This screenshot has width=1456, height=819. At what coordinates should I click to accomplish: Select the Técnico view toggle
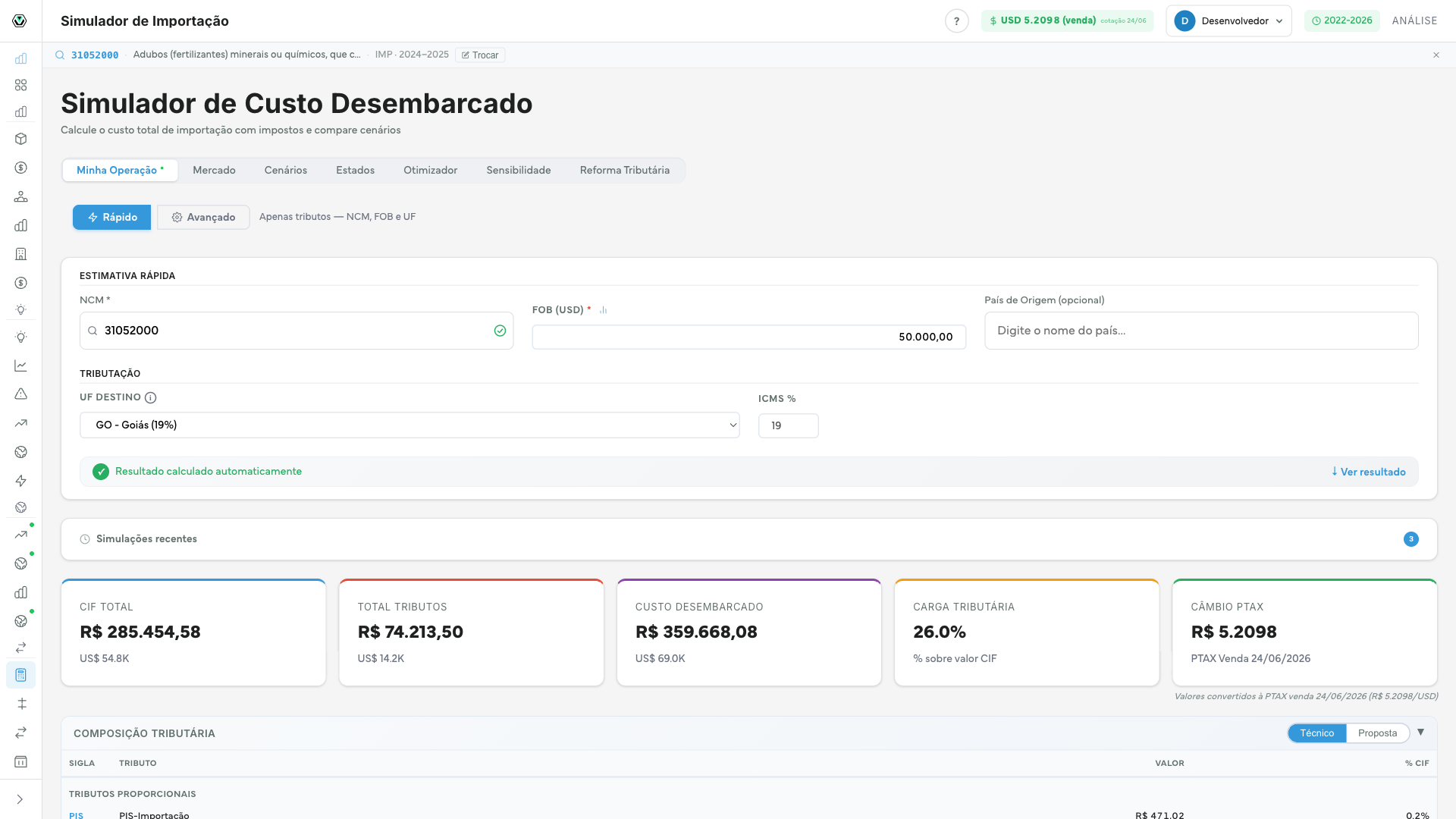(1316, 733)
